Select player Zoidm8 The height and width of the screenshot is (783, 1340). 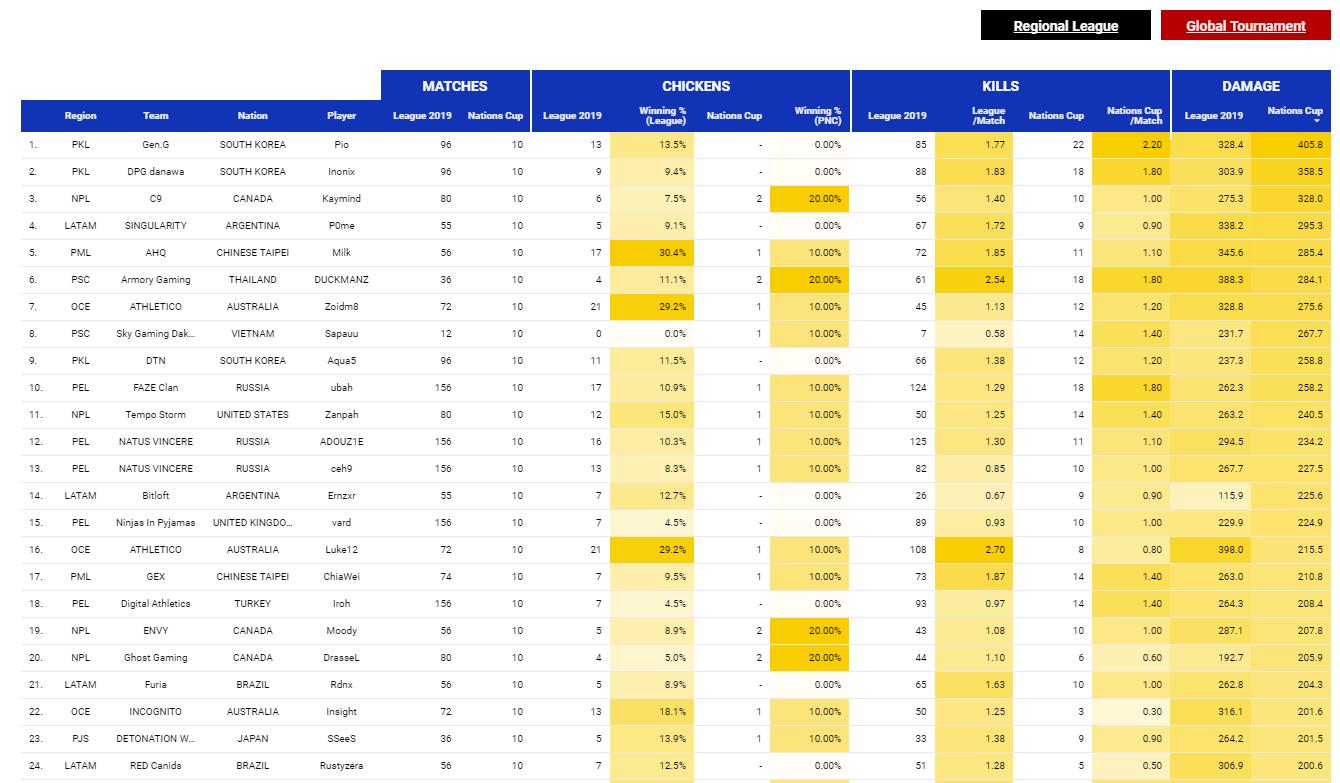point(341,307)
